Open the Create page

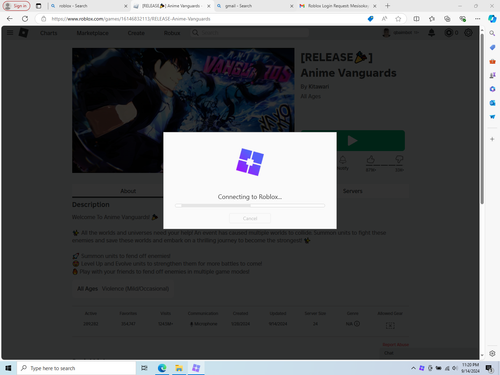click(136, 33)
